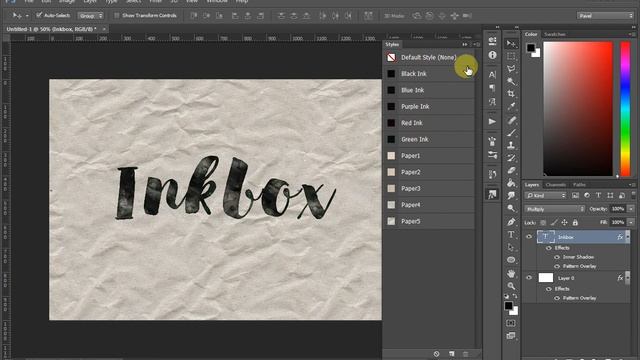This screenshot has height=360, width=640.
Task: Hide Pattern Overlay effect on Inkbox layer
Action: 557,267
